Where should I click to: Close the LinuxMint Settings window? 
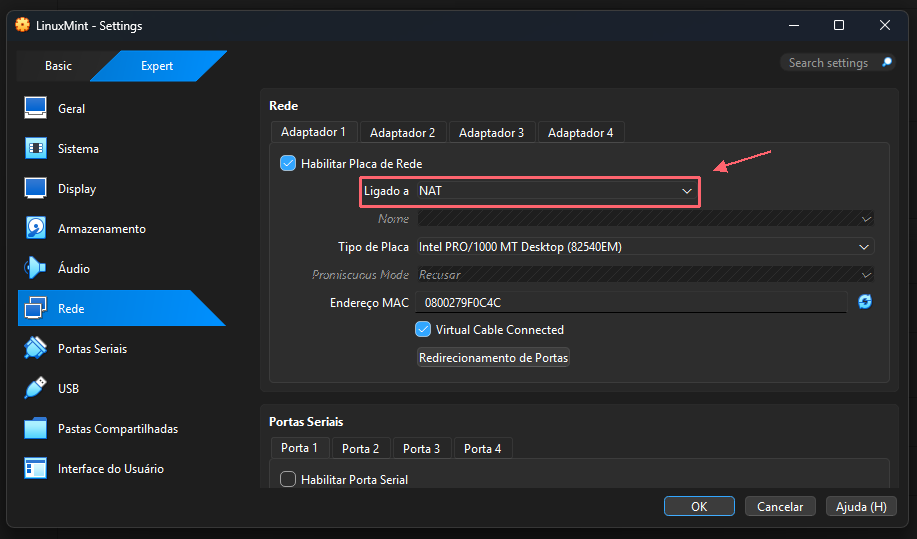tap(884, 25)
